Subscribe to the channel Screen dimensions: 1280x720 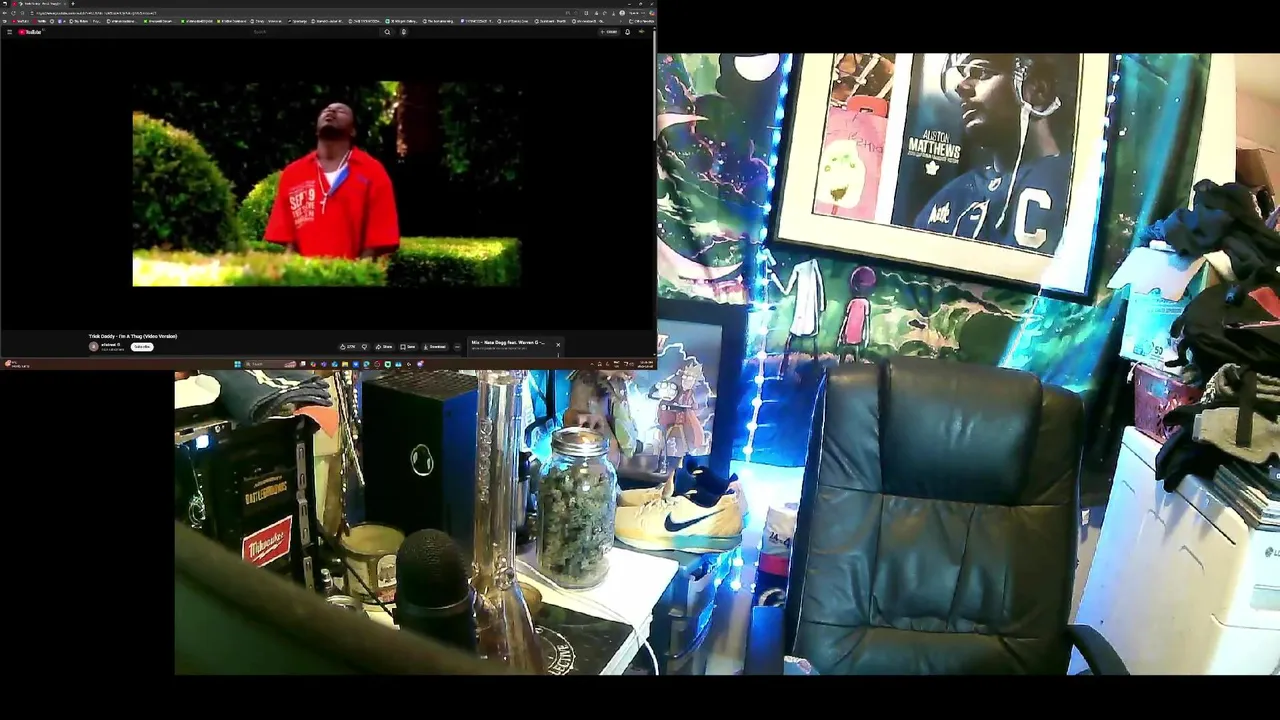(x=142, y=347)
